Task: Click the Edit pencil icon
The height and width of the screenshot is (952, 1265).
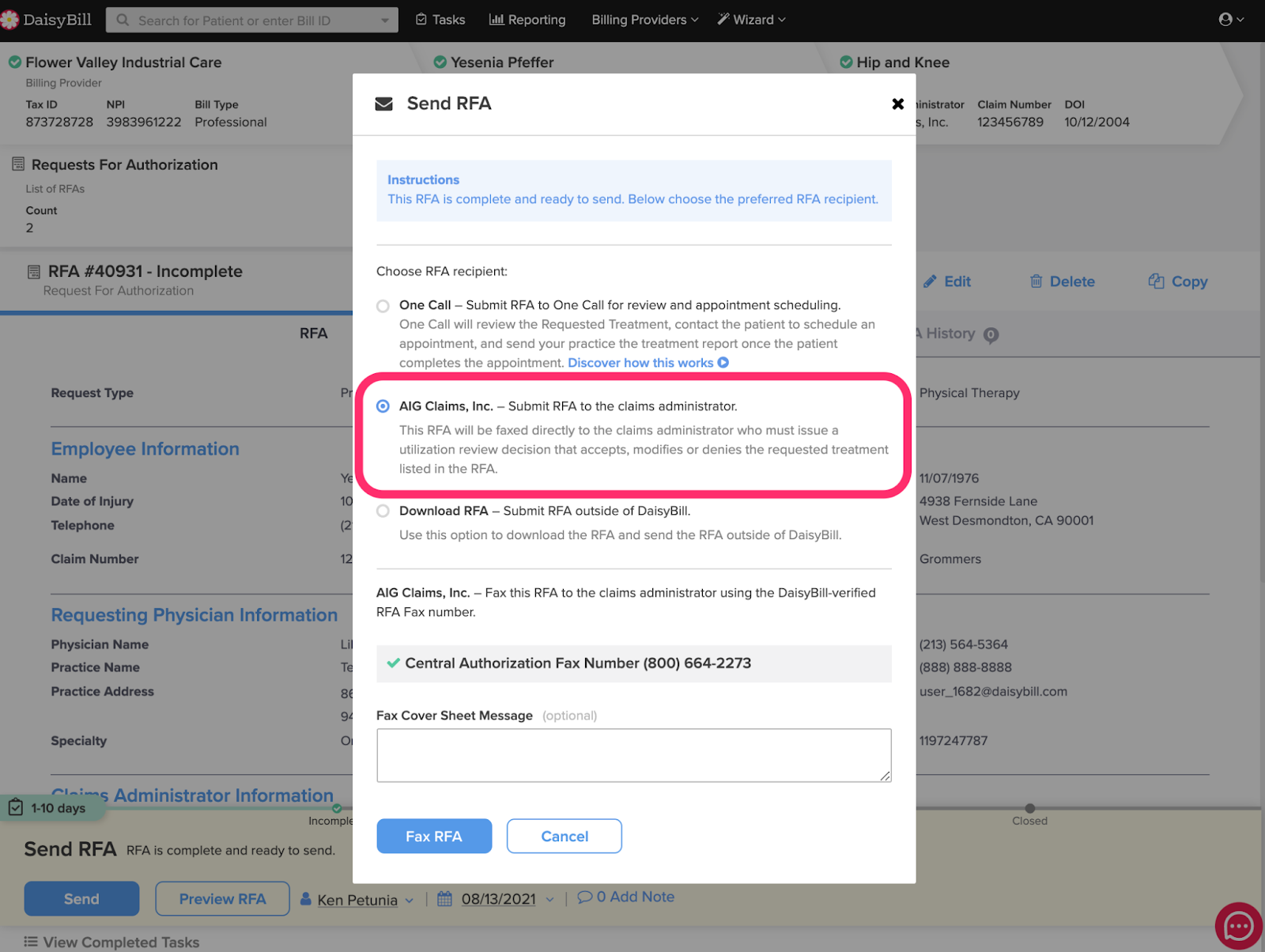Action: [930, 281]
